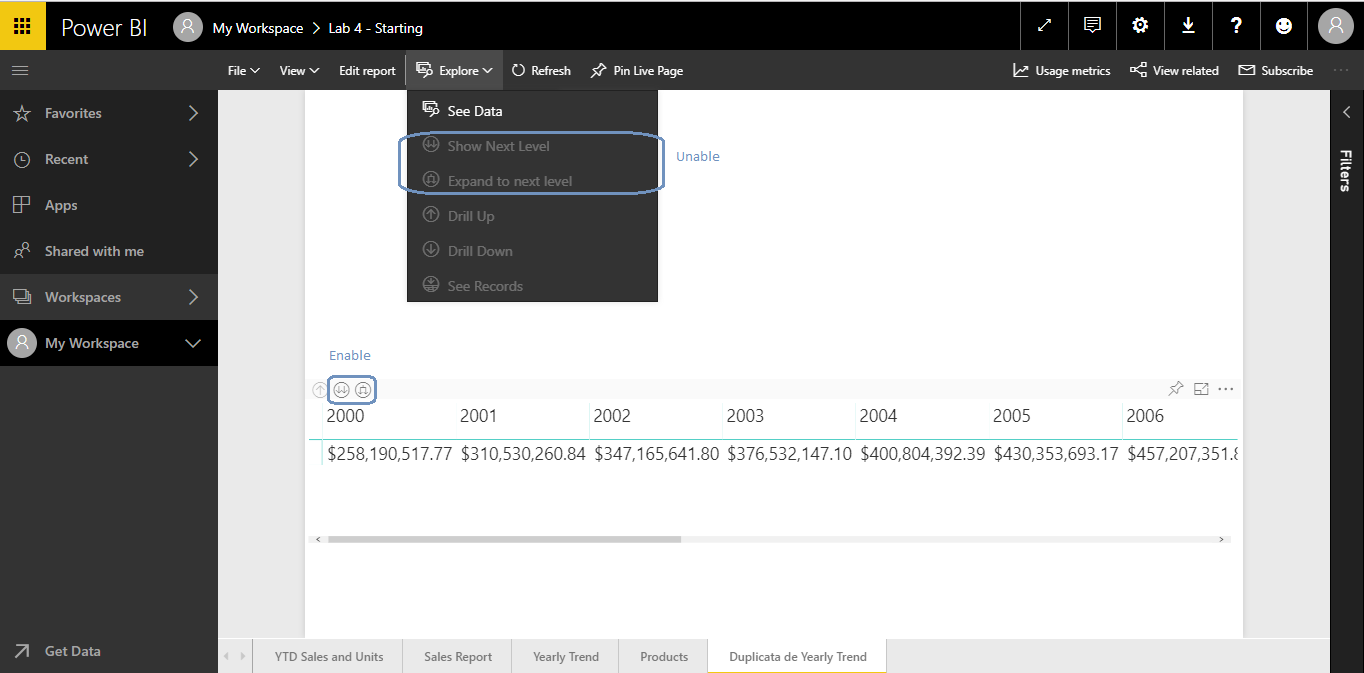Switch to the Yearly Trend tab

566,657
